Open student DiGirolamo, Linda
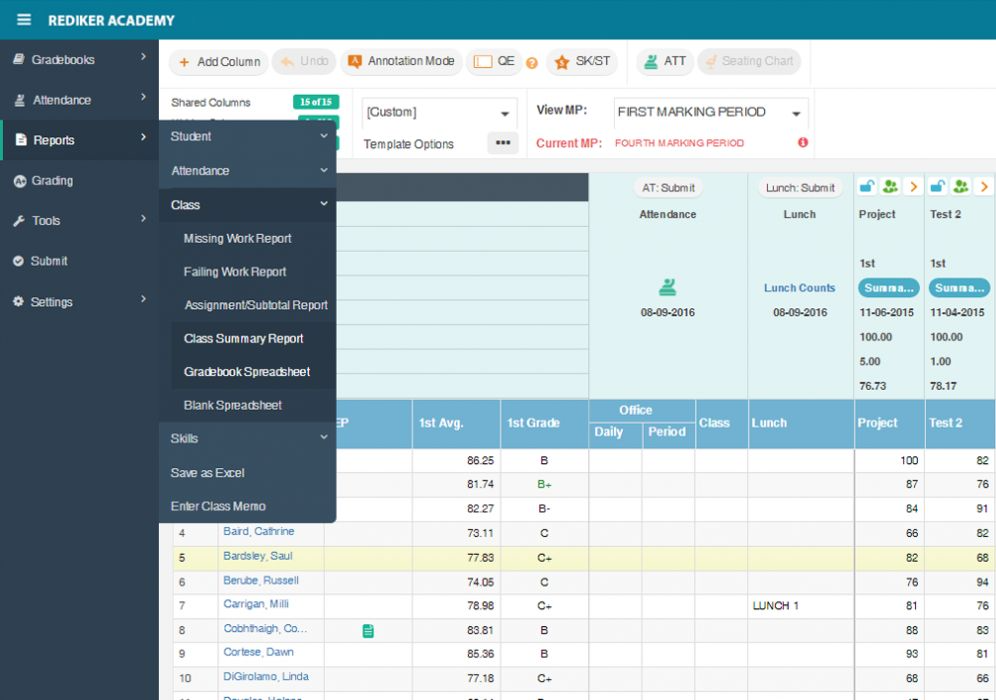 266,676
